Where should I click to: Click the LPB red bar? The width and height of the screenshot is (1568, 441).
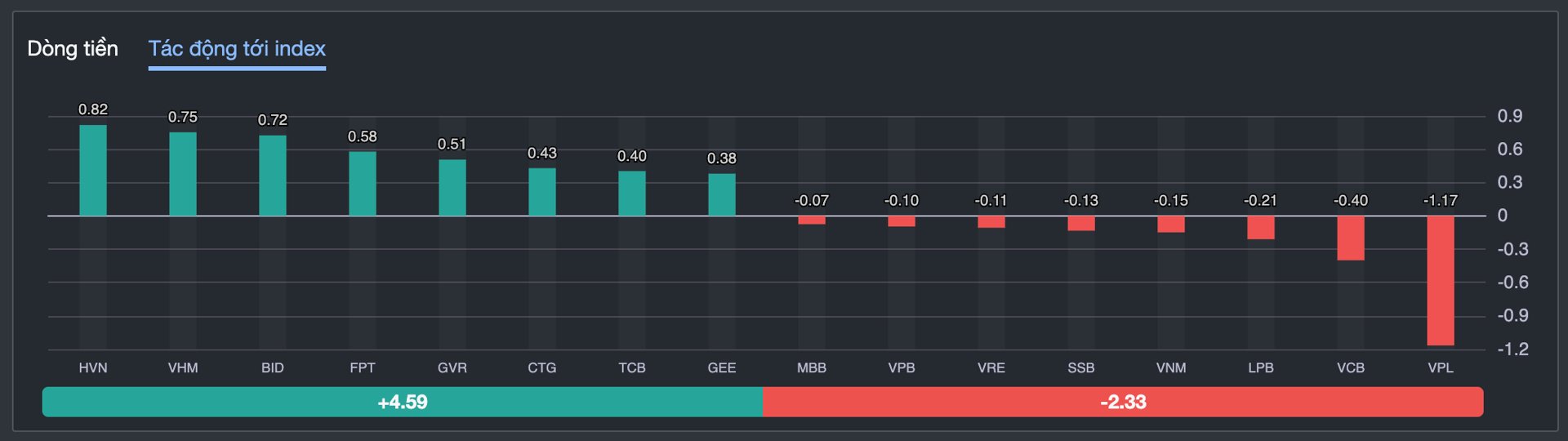tap(1261, 228)
